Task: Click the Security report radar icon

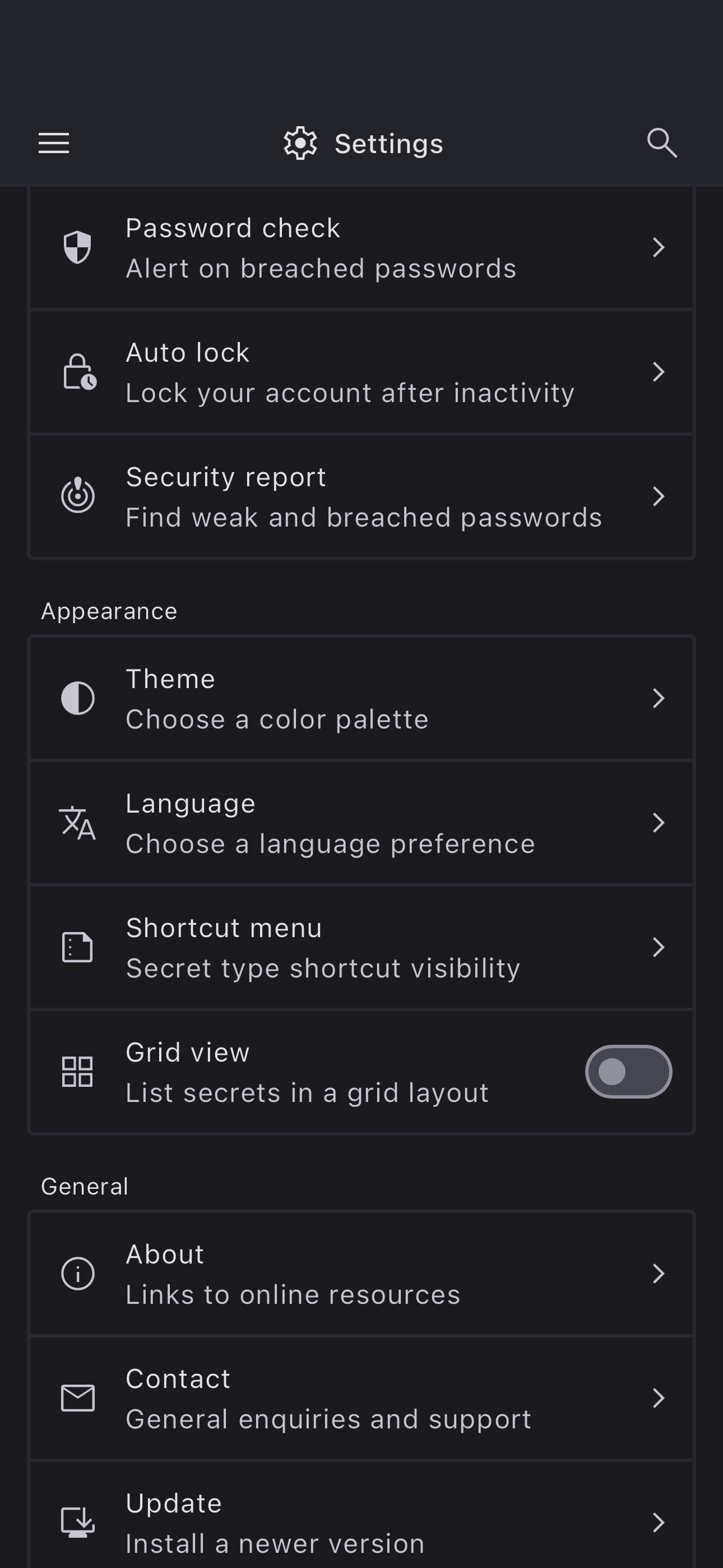Action: click(78, 496)
